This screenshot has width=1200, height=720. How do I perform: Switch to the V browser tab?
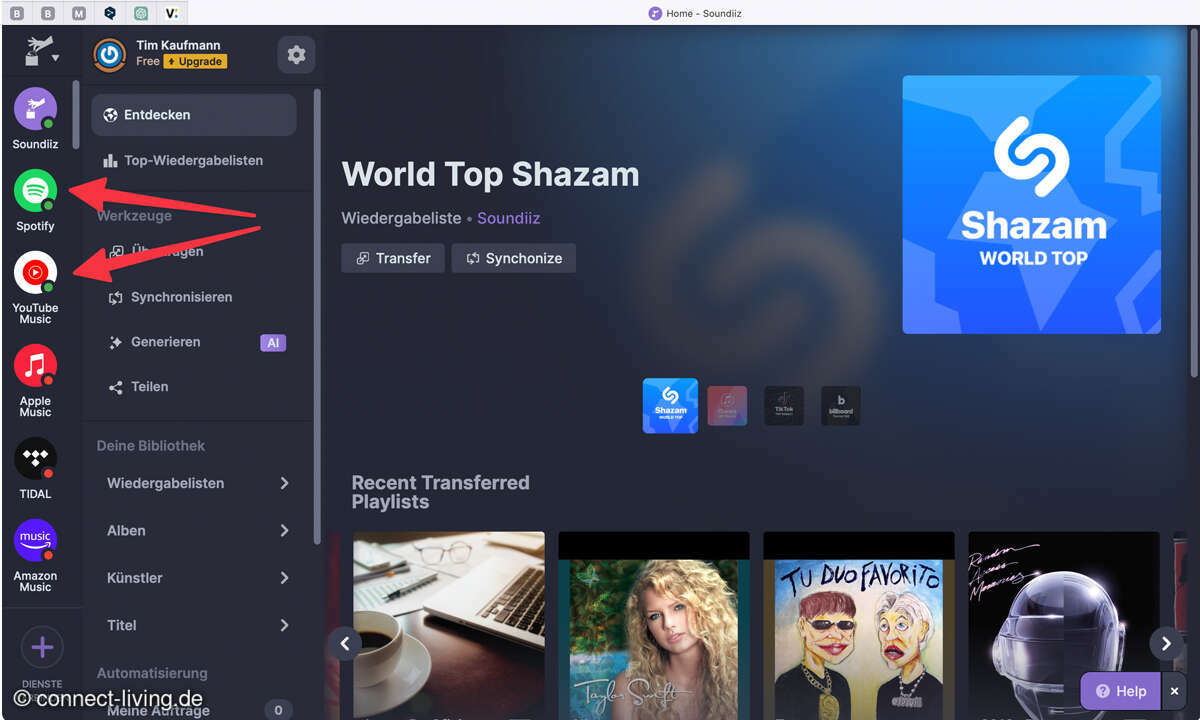coord(172,13)
